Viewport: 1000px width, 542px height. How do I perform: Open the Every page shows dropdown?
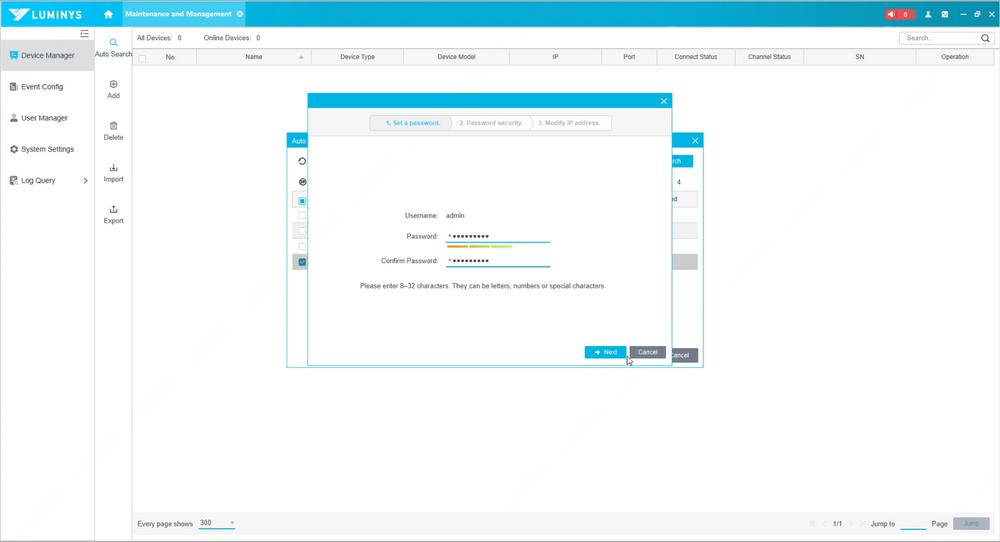(217, 523)
